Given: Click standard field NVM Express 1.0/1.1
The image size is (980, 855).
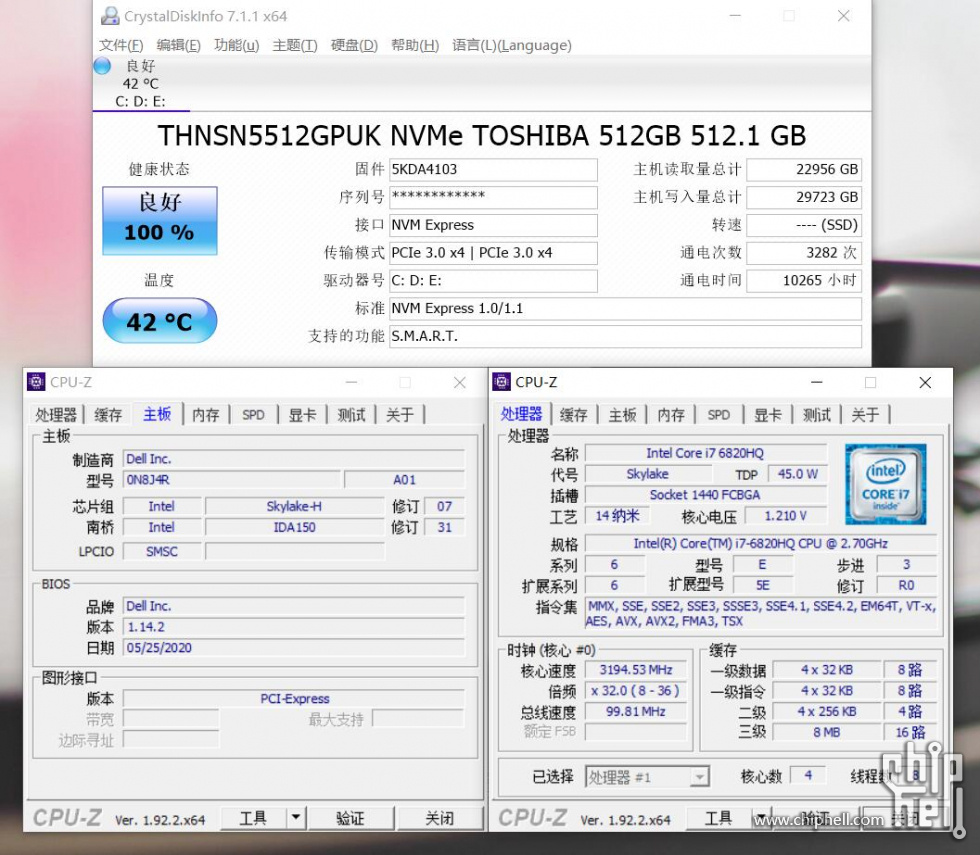Looking at the screenshot, I should pyautogui.click(x=626, y=308).
